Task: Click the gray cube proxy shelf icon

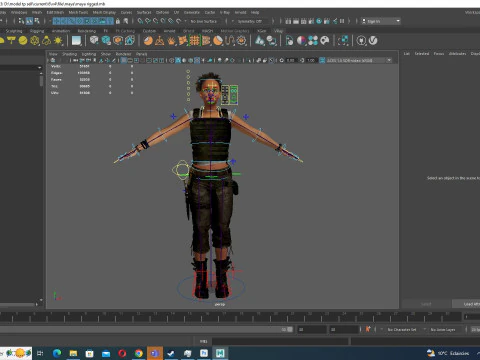Action: 94,41
